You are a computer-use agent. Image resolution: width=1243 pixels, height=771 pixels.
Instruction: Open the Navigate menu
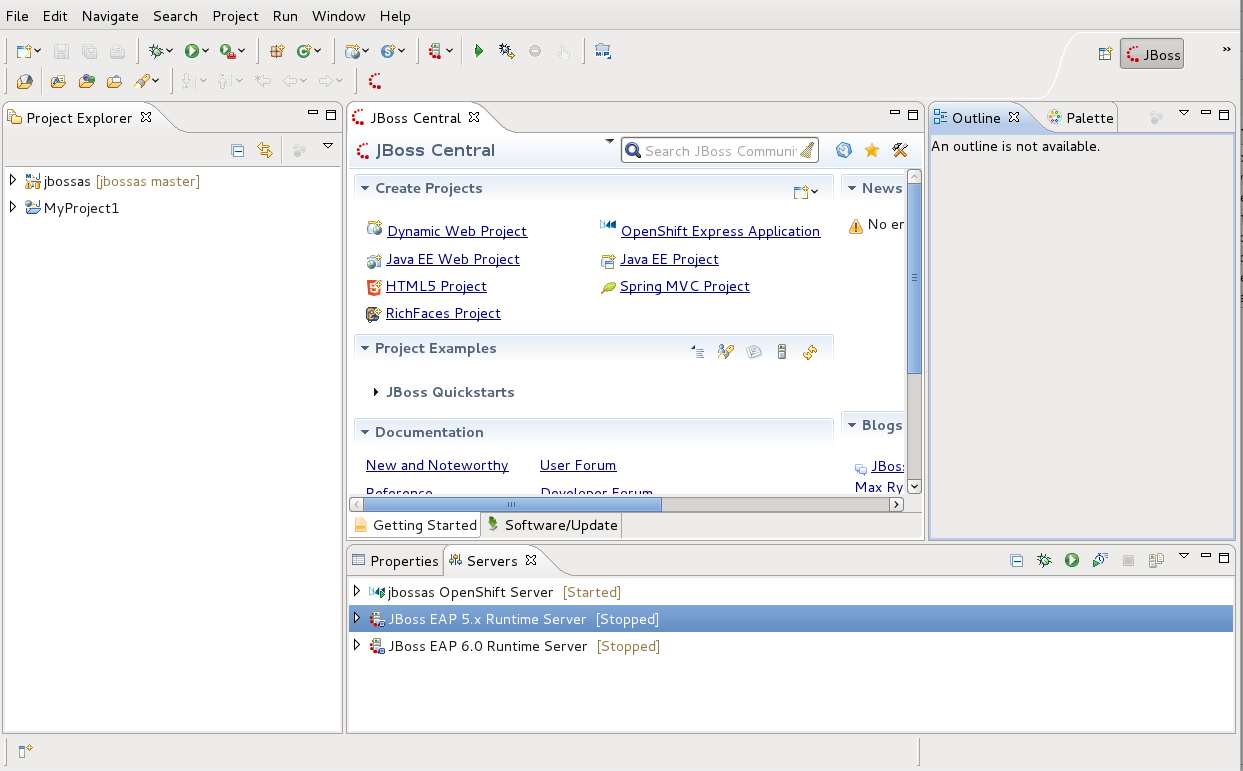tap(110, 16)
